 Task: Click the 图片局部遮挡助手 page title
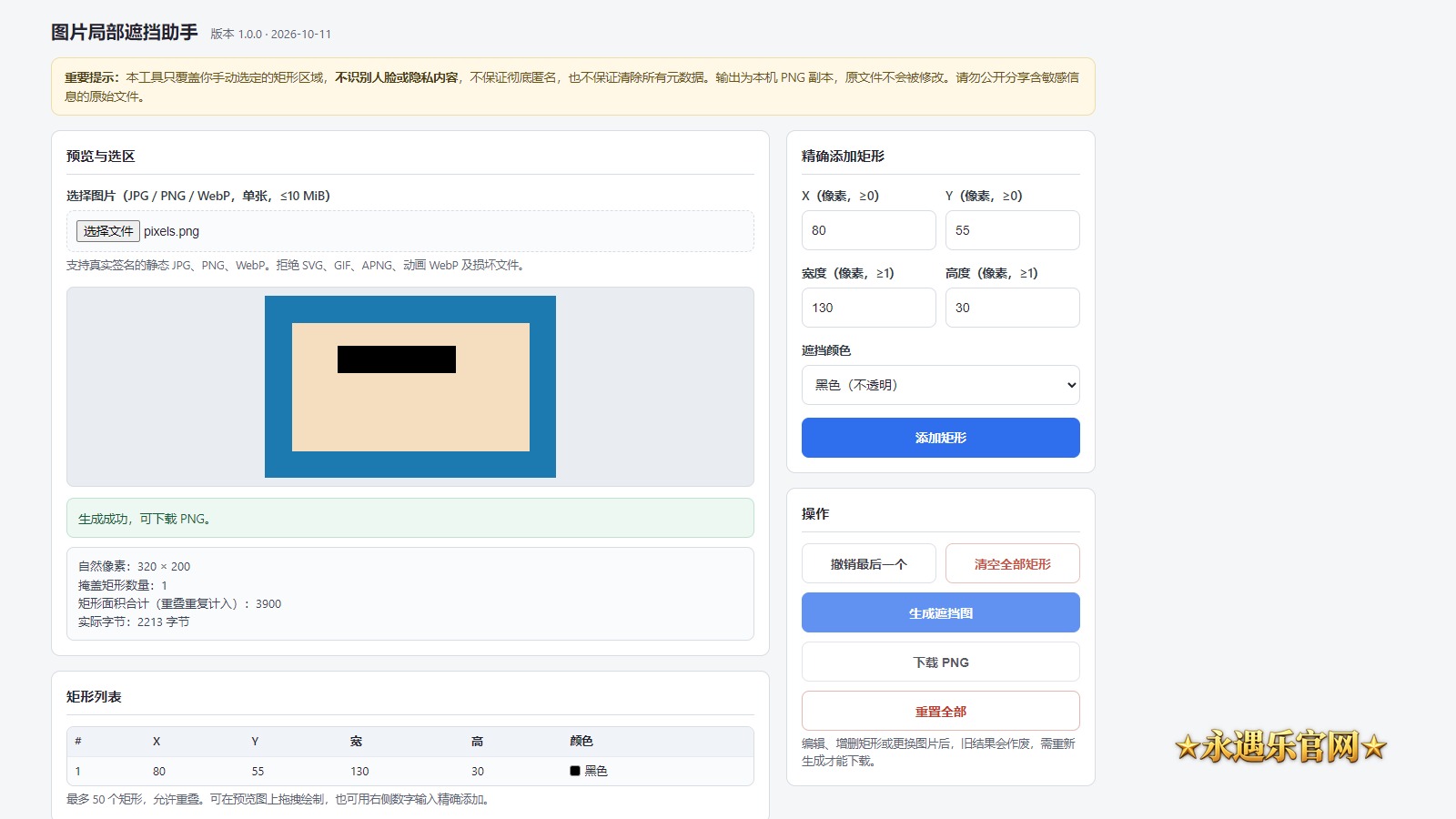click(125, 32)
